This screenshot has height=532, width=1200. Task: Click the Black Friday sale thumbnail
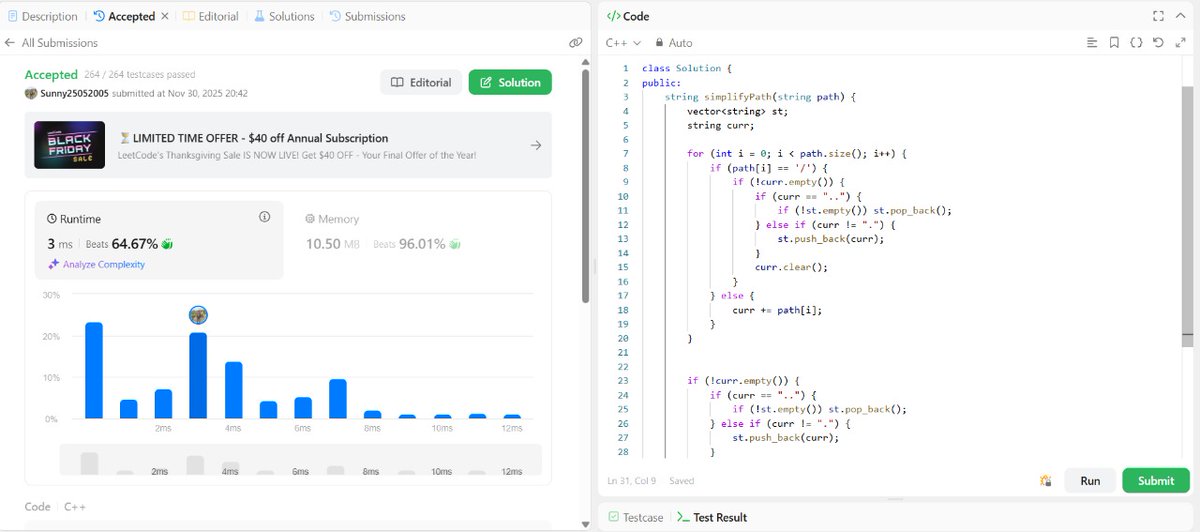tap(69, 145)
